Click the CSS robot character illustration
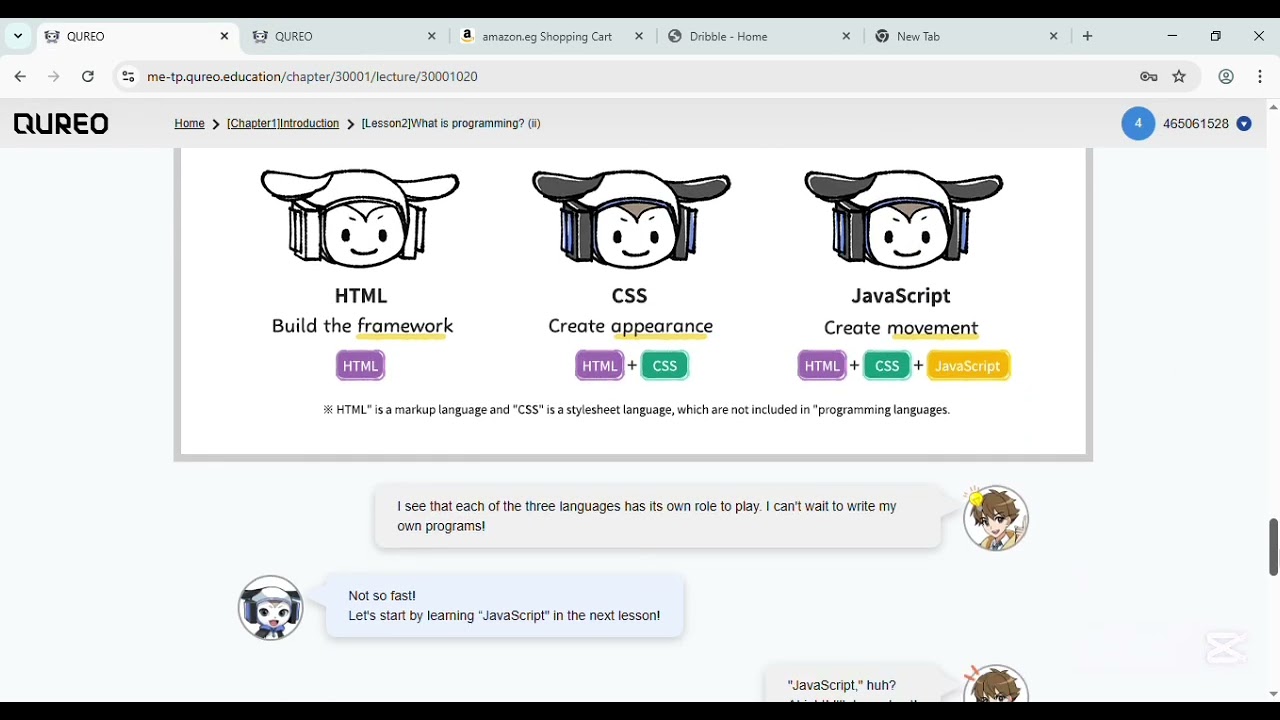This screenshot has height=720, width=1280. click(631, 219)
